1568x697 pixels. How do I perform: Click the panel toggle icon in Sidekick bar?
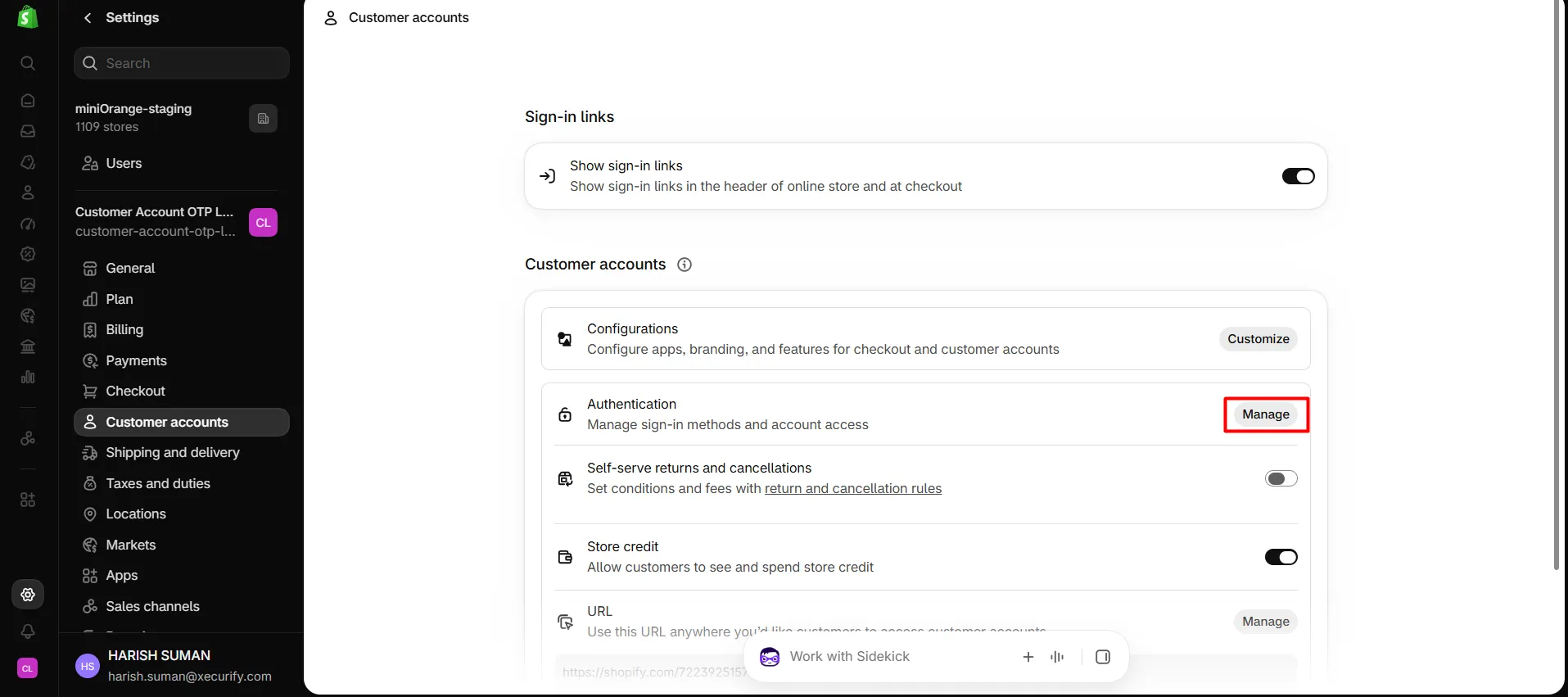[x=1103, y=657]
